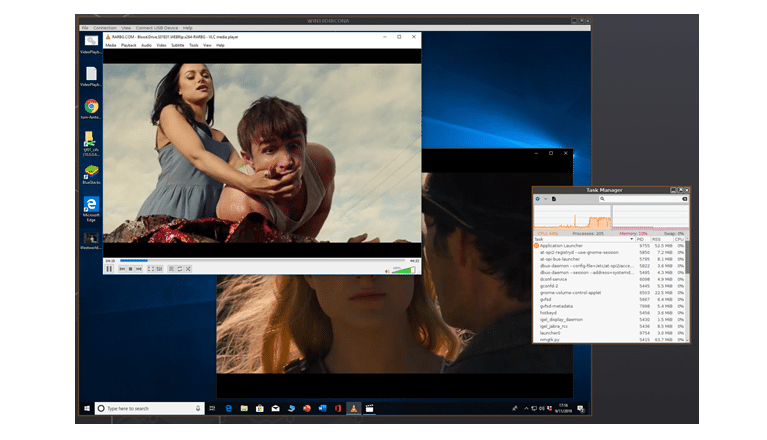The width and height of the screenshot is (767, 440).
Task: Select the gnome-volume-control-applet process row
Action: tap(609, 293)
